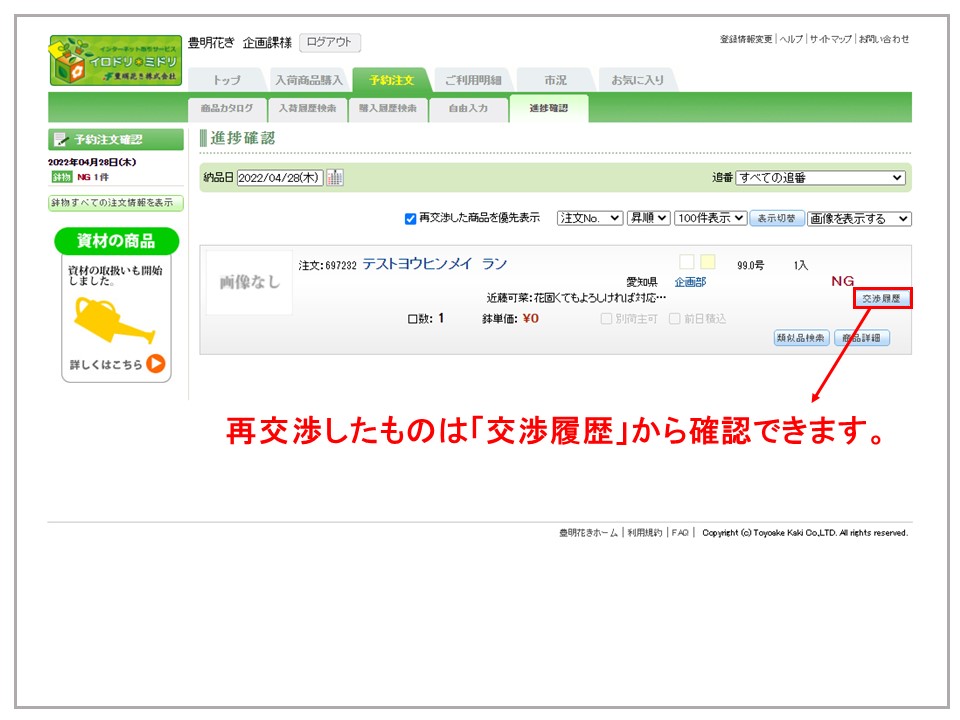The height and width of the screenshot is (720, 960).
Task: Tick the 前日積込 checkbox
Action: click(675, 319)
